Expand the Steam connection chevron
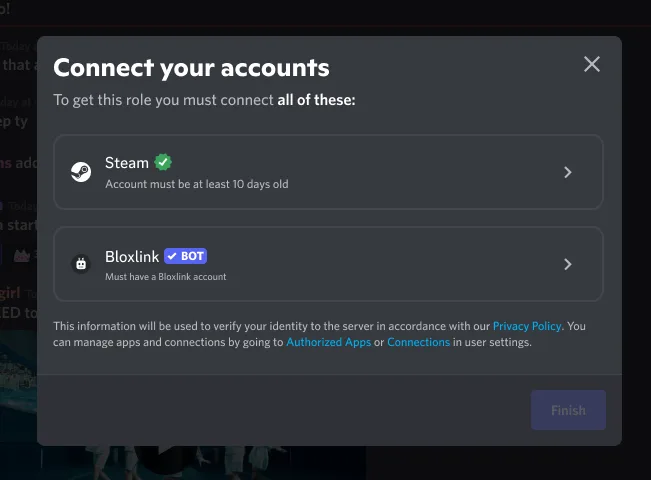The width and height of the screenshot is (651, 480). [x=567, y=172]
